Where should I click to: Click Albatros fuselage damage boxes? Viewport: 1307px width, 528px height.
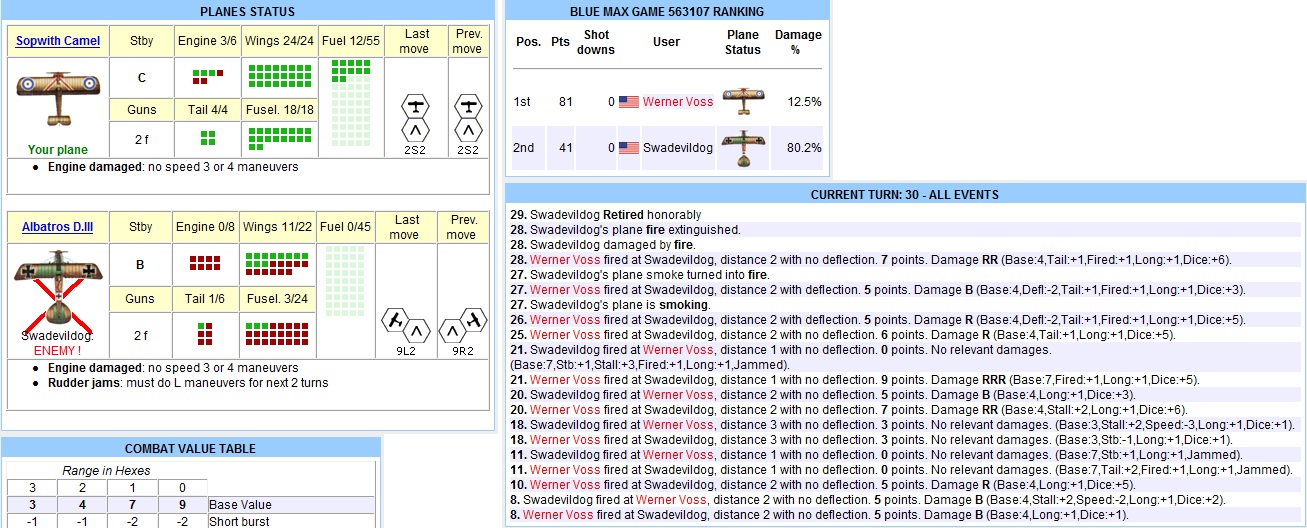[x=276, y=334]
